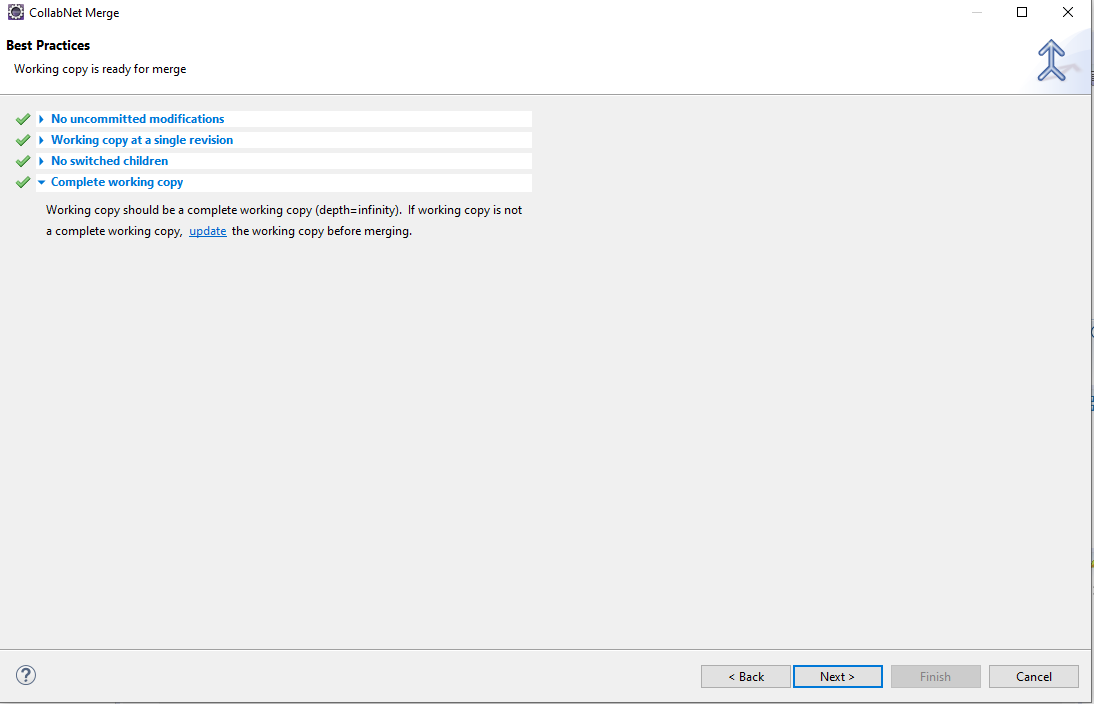Click green checkmark beside No switched children
This screenshot has height=704, width=1094.
point(23,161)
